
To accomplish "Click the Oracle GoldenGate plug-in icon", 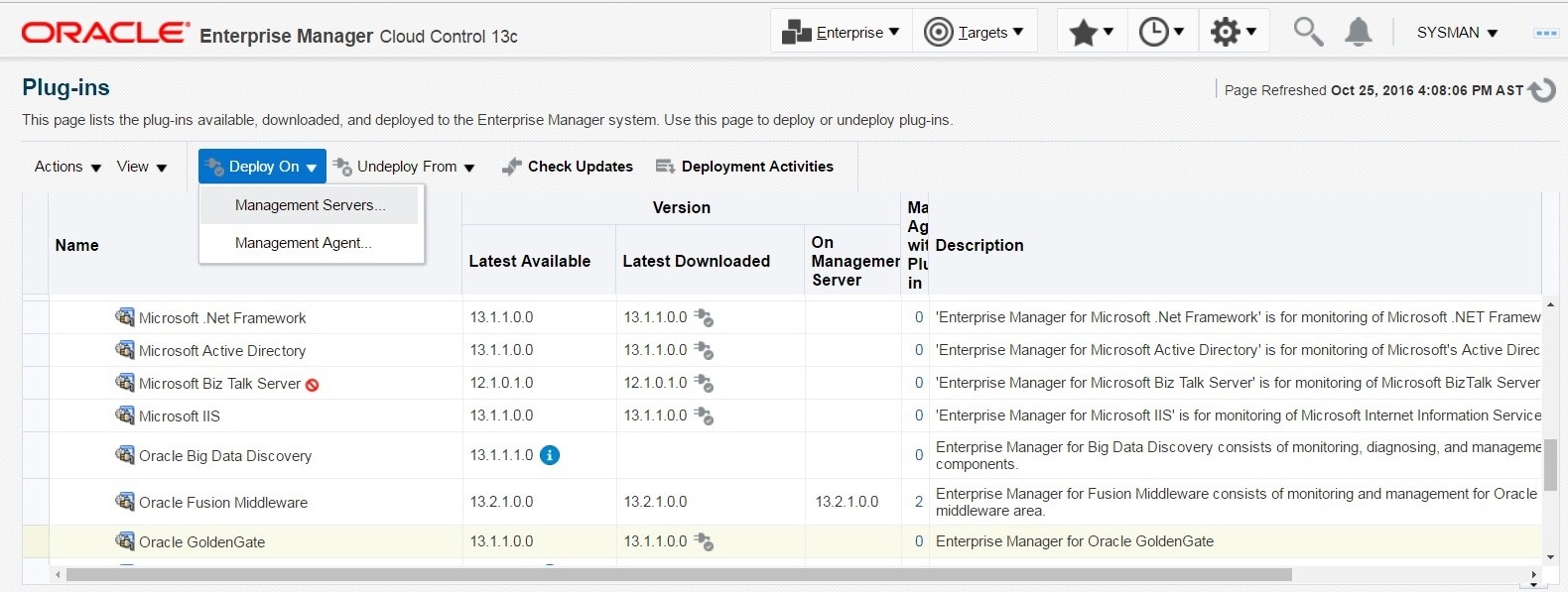I will coord(125,541).
